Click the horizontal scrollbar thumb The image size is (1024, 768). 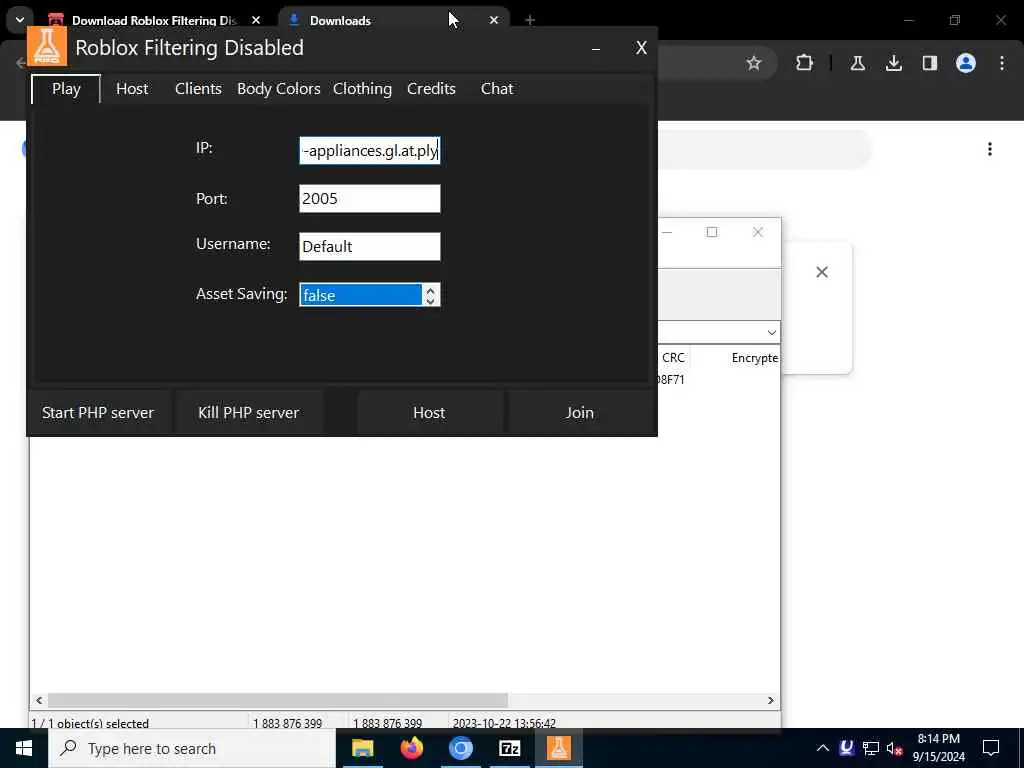[x=278, y=700]
